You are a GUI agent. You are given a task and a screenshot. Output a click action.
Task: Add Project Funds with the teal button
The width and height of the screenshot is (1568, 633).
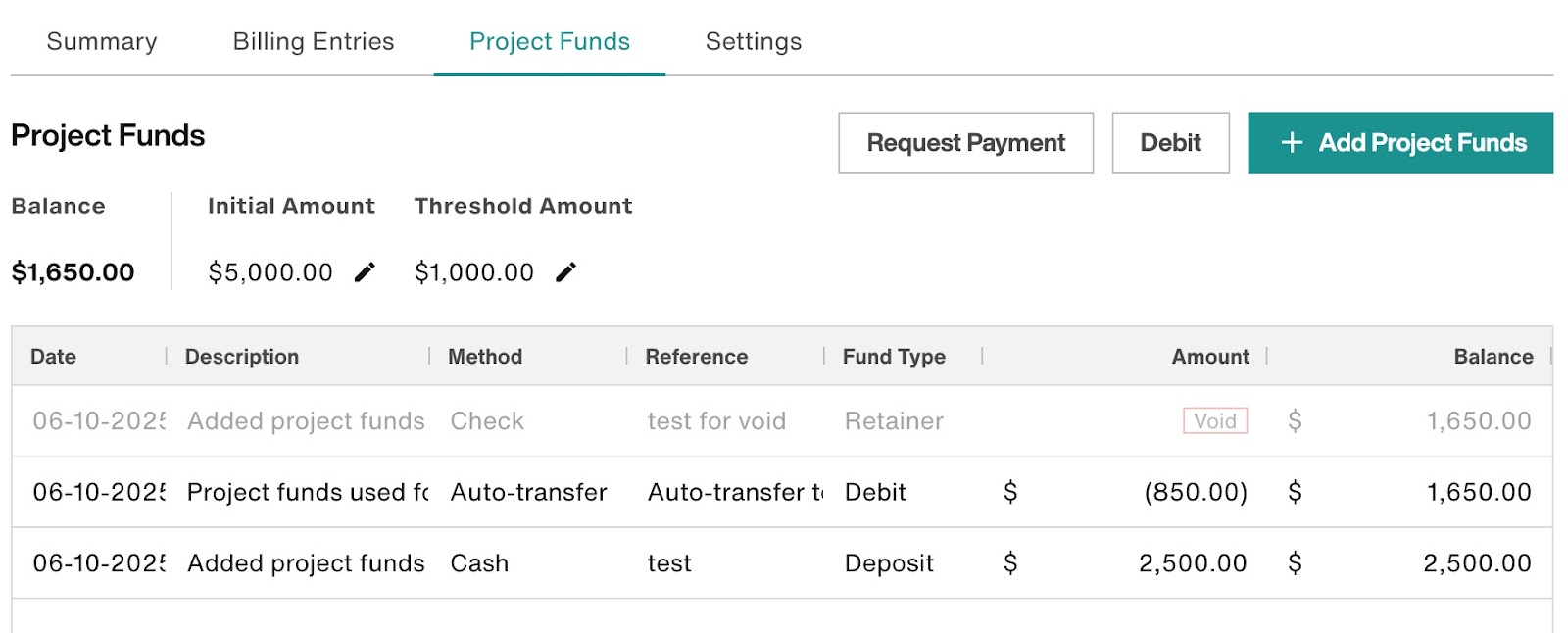[x=1400, y=143]
